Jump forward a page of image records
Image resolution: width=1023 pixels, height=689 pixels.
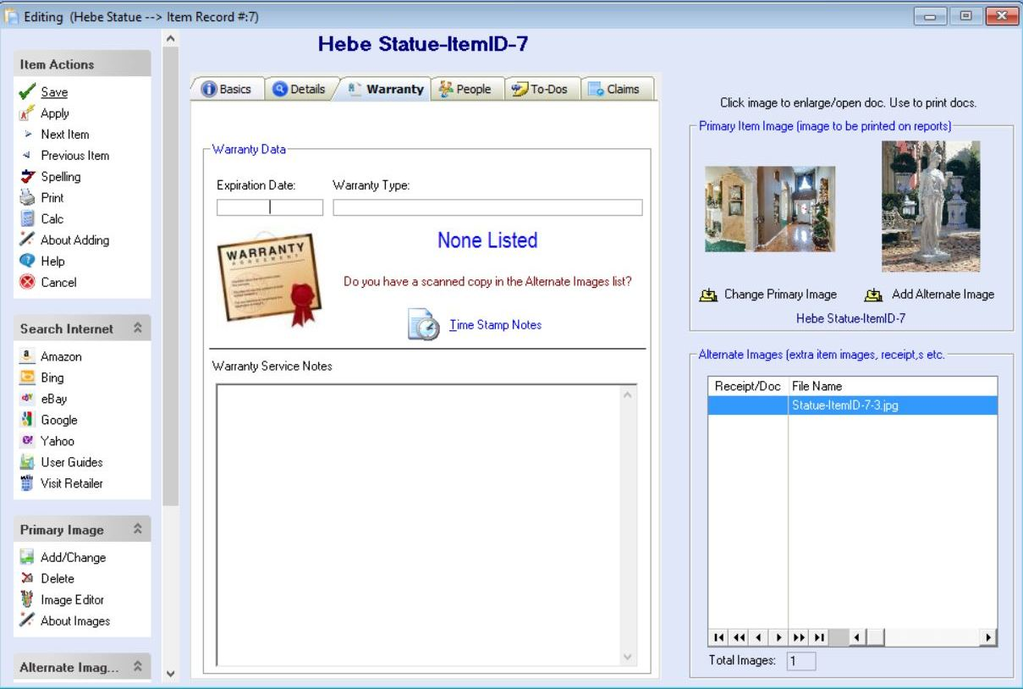coord(799,637)
